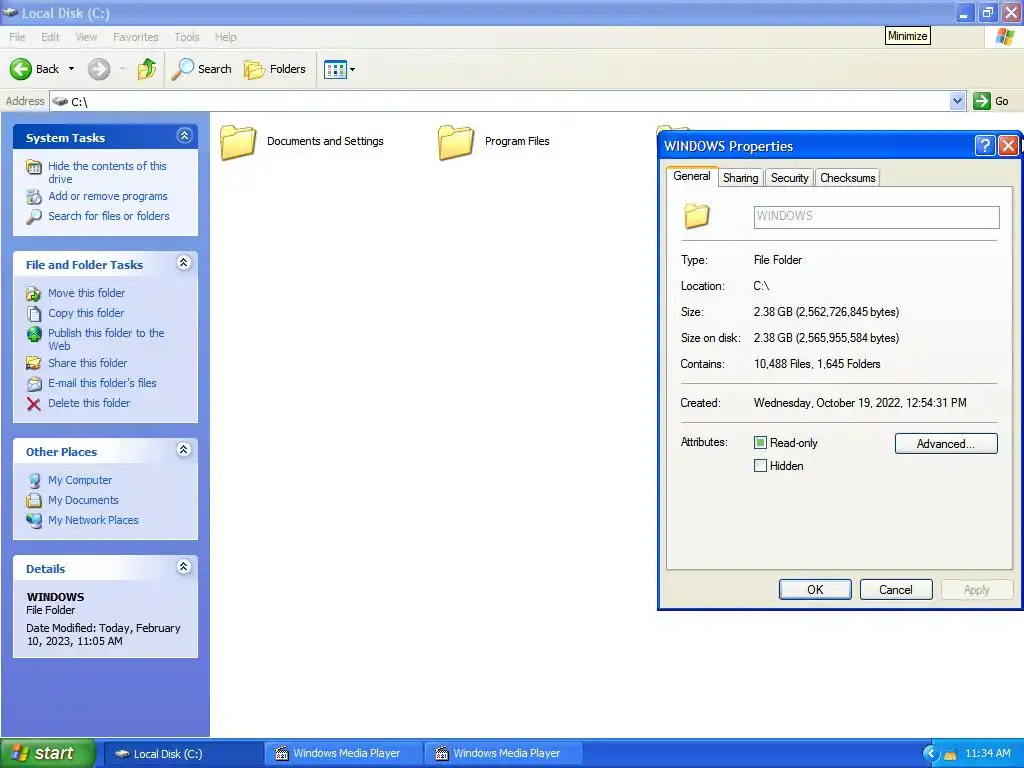1024x768 pixels.
Task: Click the 11:34 AM taskbar clock
Action: click(987, 754)
